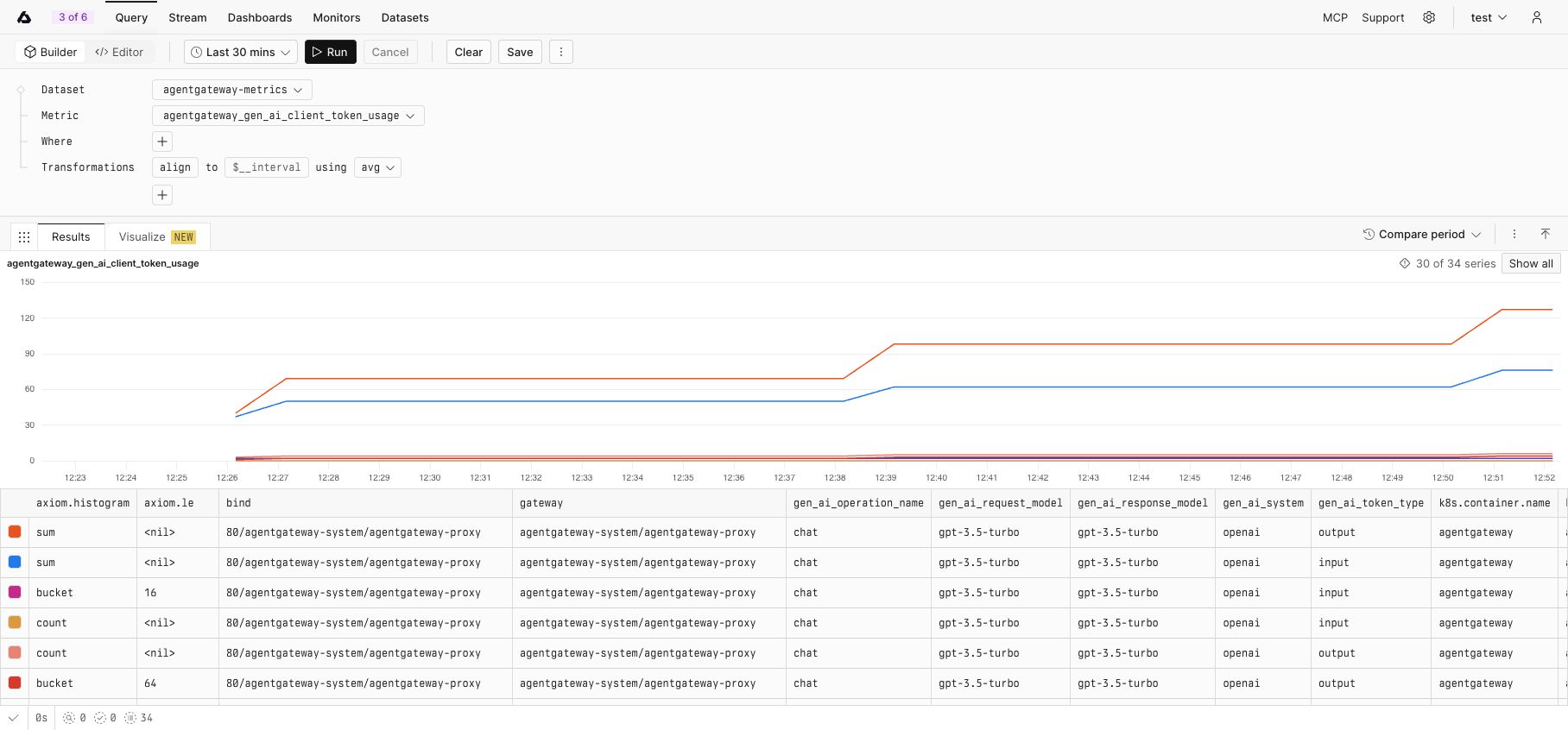The width and height of the screenshot is (1568, 730).
Task: Open the Query tab
Action: pos(131,17)
